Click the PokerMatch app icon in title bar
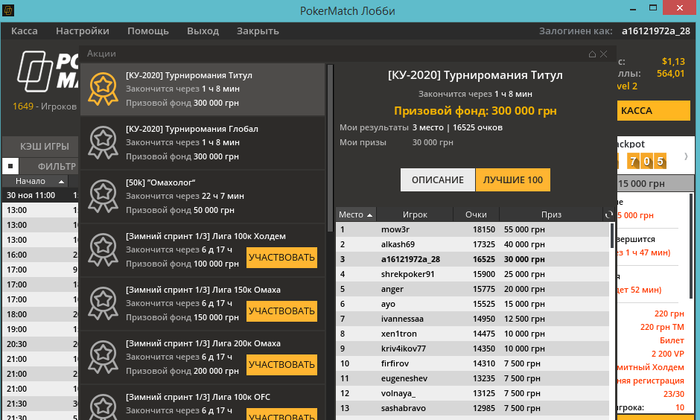 (8, 10)
